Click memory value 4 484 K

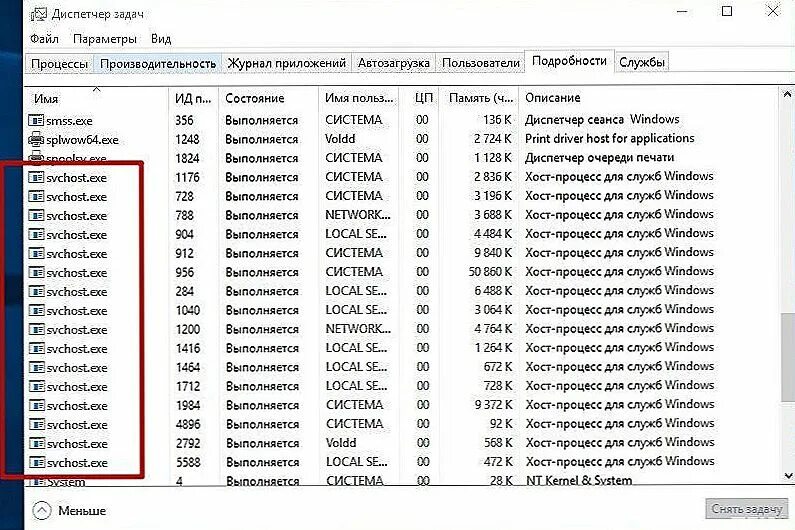point(493,234)
